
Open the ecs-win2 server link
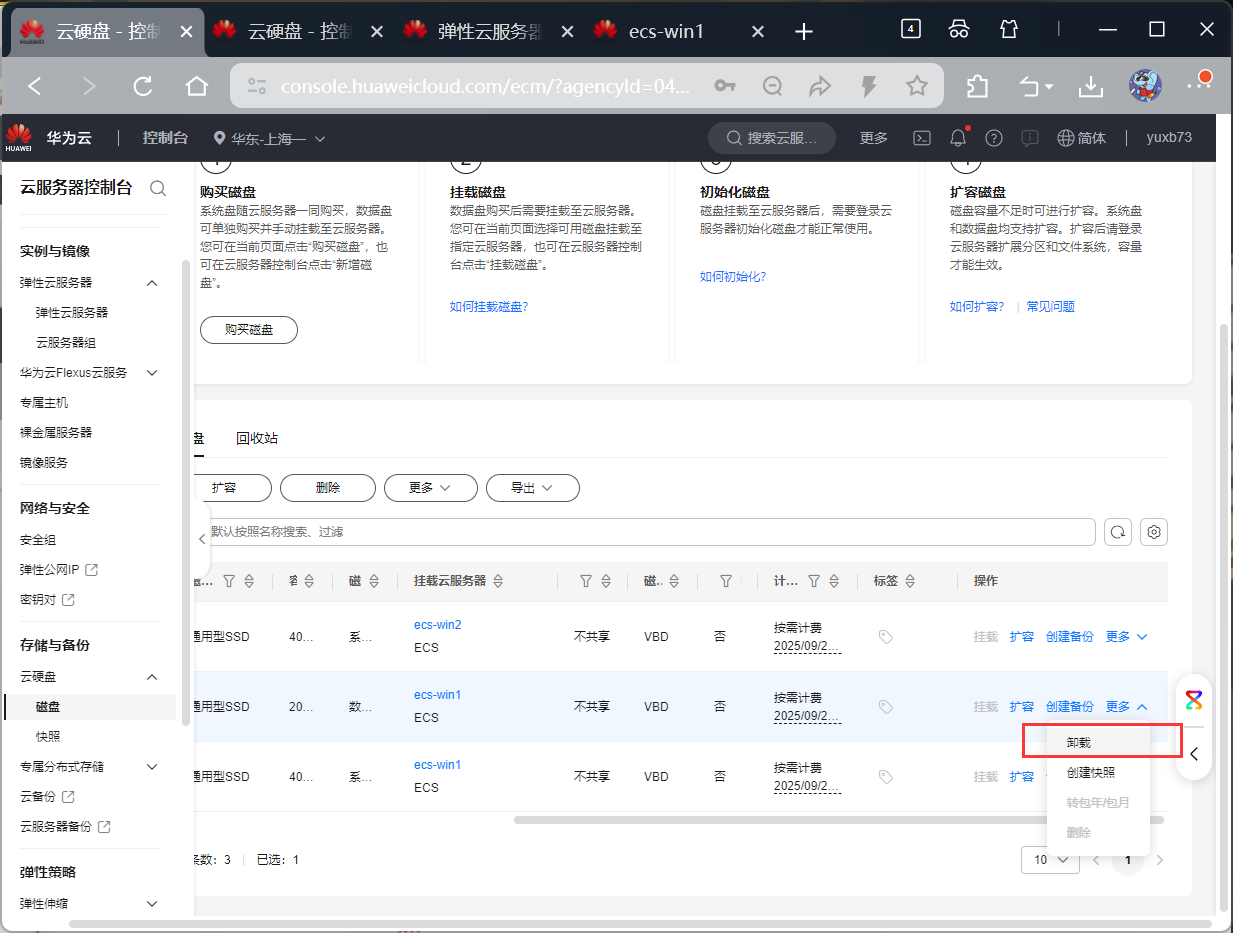[x=438, y=625]
